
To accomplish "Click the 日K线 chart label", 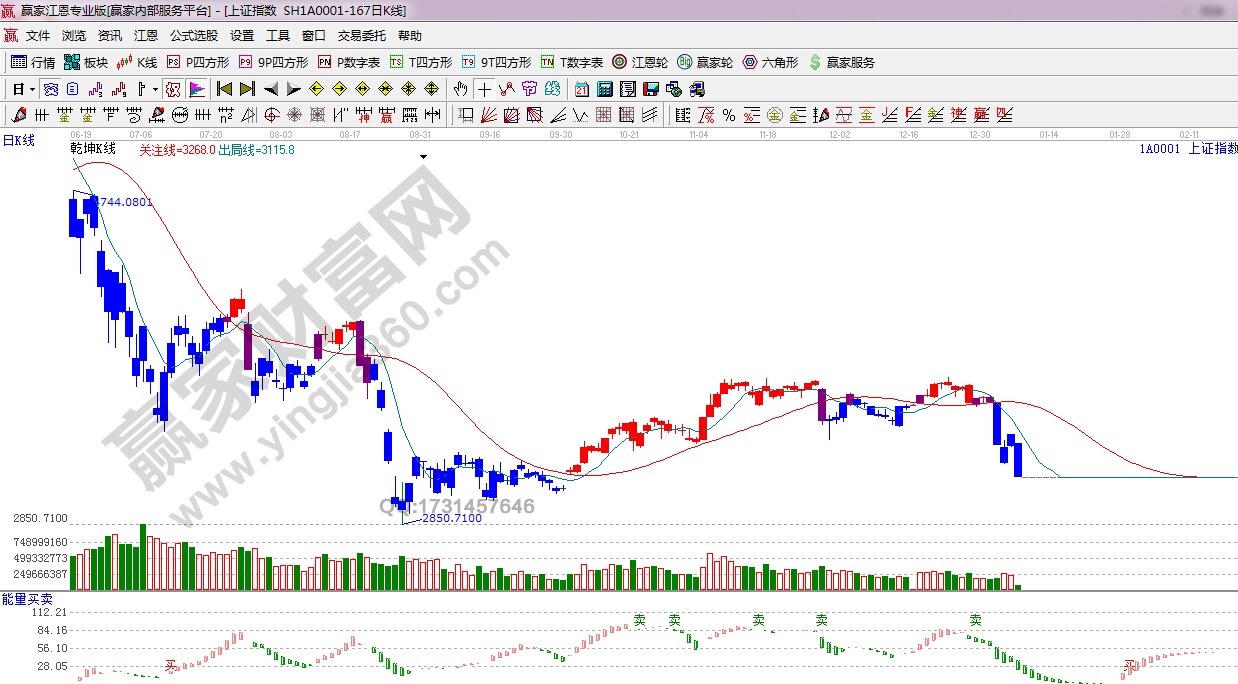I will pyautogui.click(x=19, y=141).
